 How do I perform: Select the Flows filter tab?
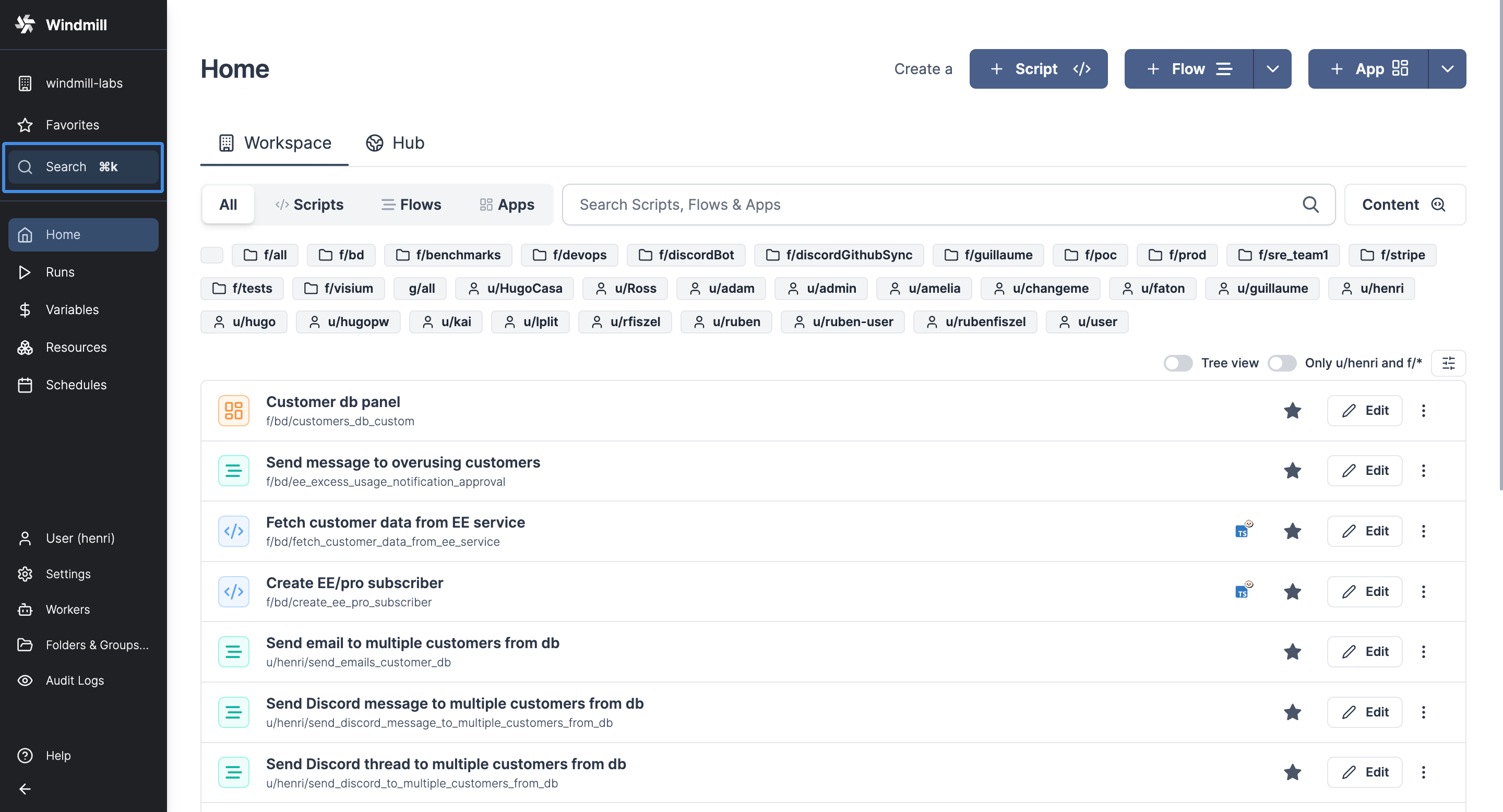[411, 205]
